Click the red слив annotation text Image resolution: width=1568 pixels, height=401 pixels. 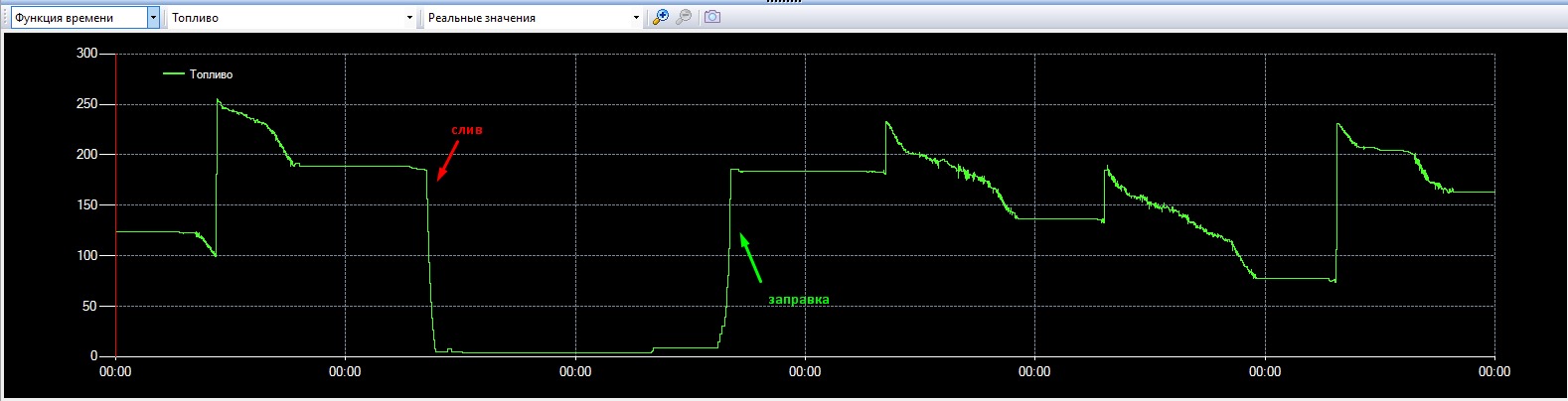467,130
